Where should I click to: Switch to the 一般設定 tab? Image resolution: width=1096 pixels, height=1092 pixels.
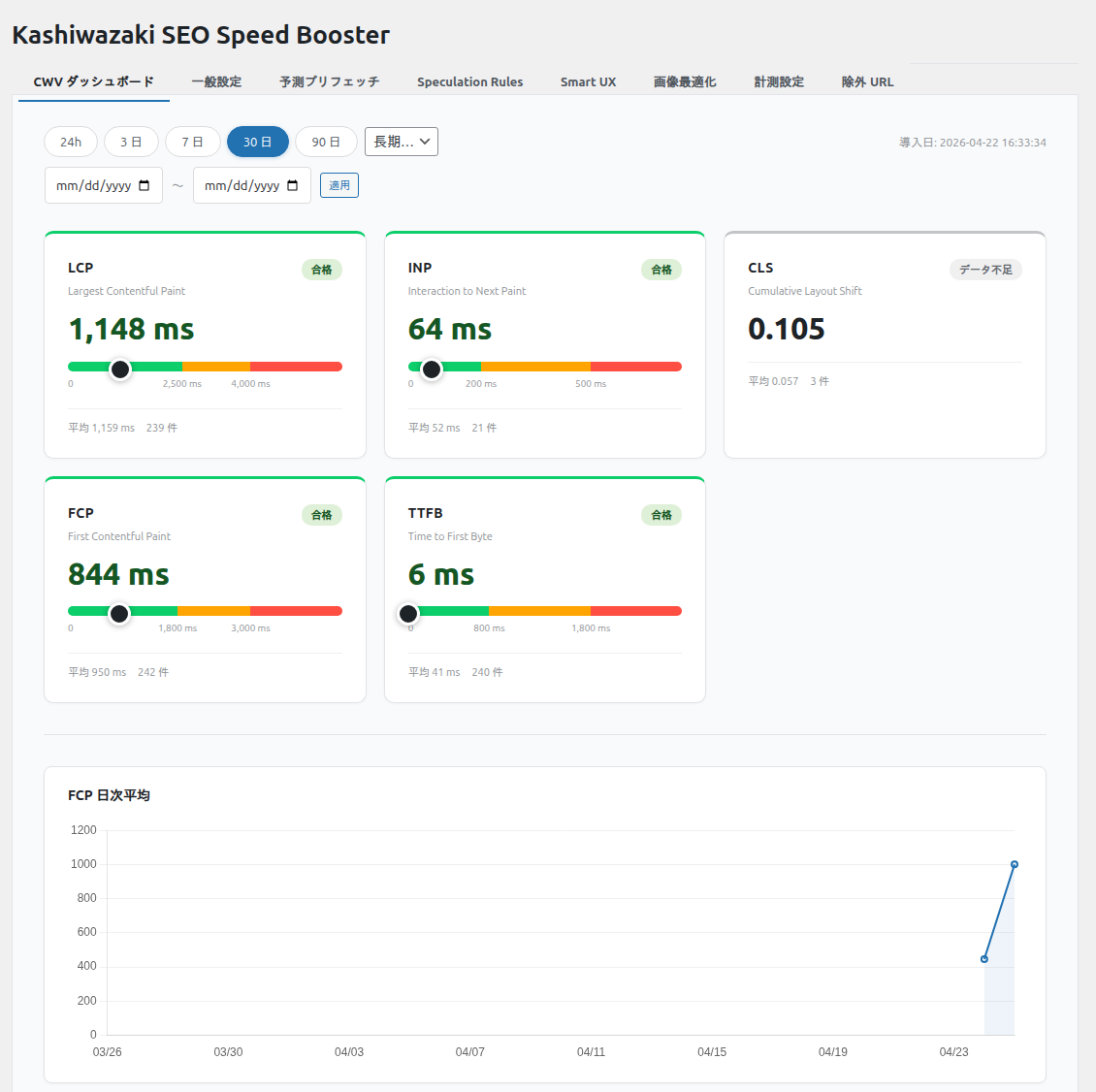tap(216, 81)
